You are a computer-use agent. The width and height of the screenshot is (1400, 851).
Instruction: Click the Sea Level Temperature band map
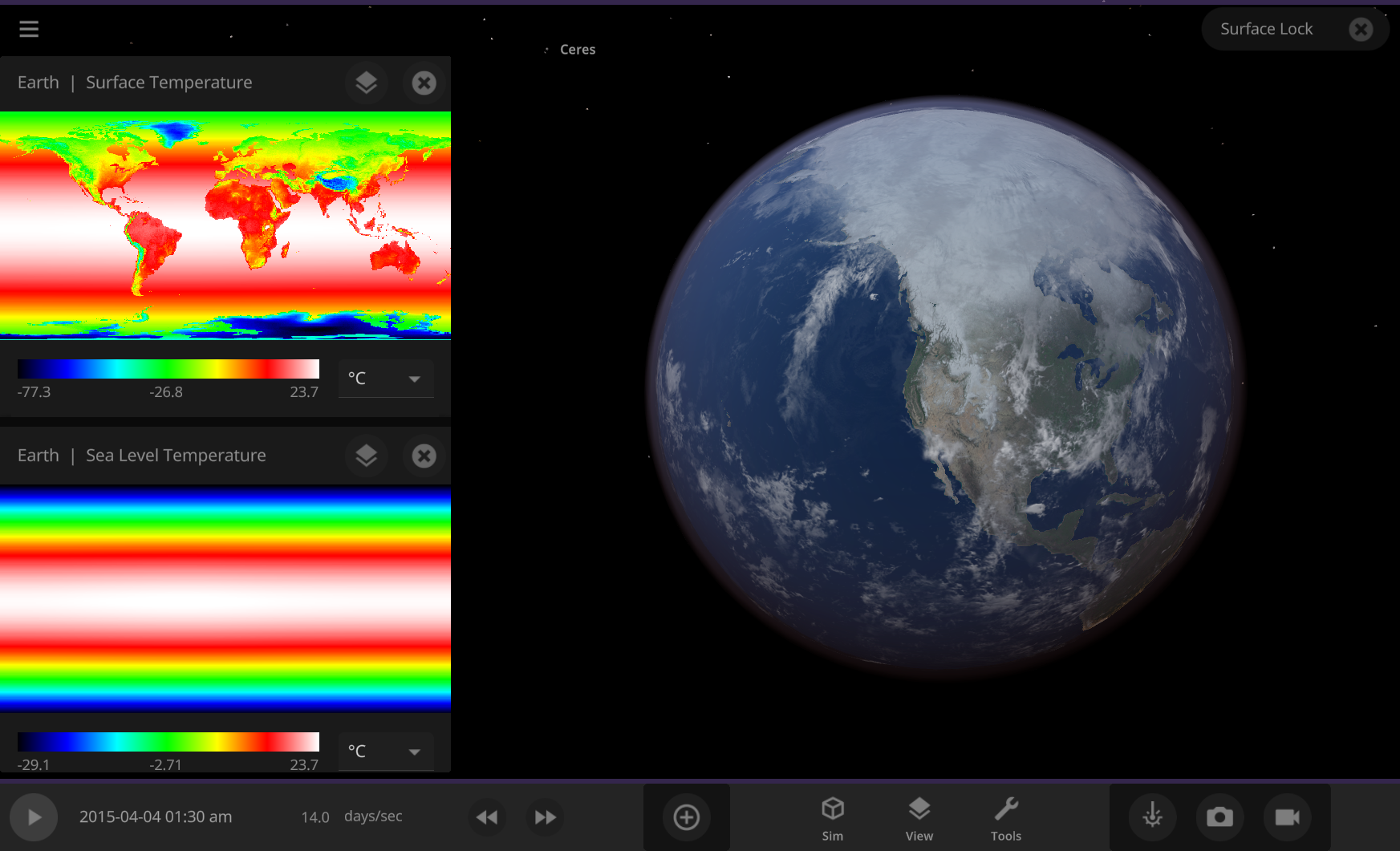[225, 598]
